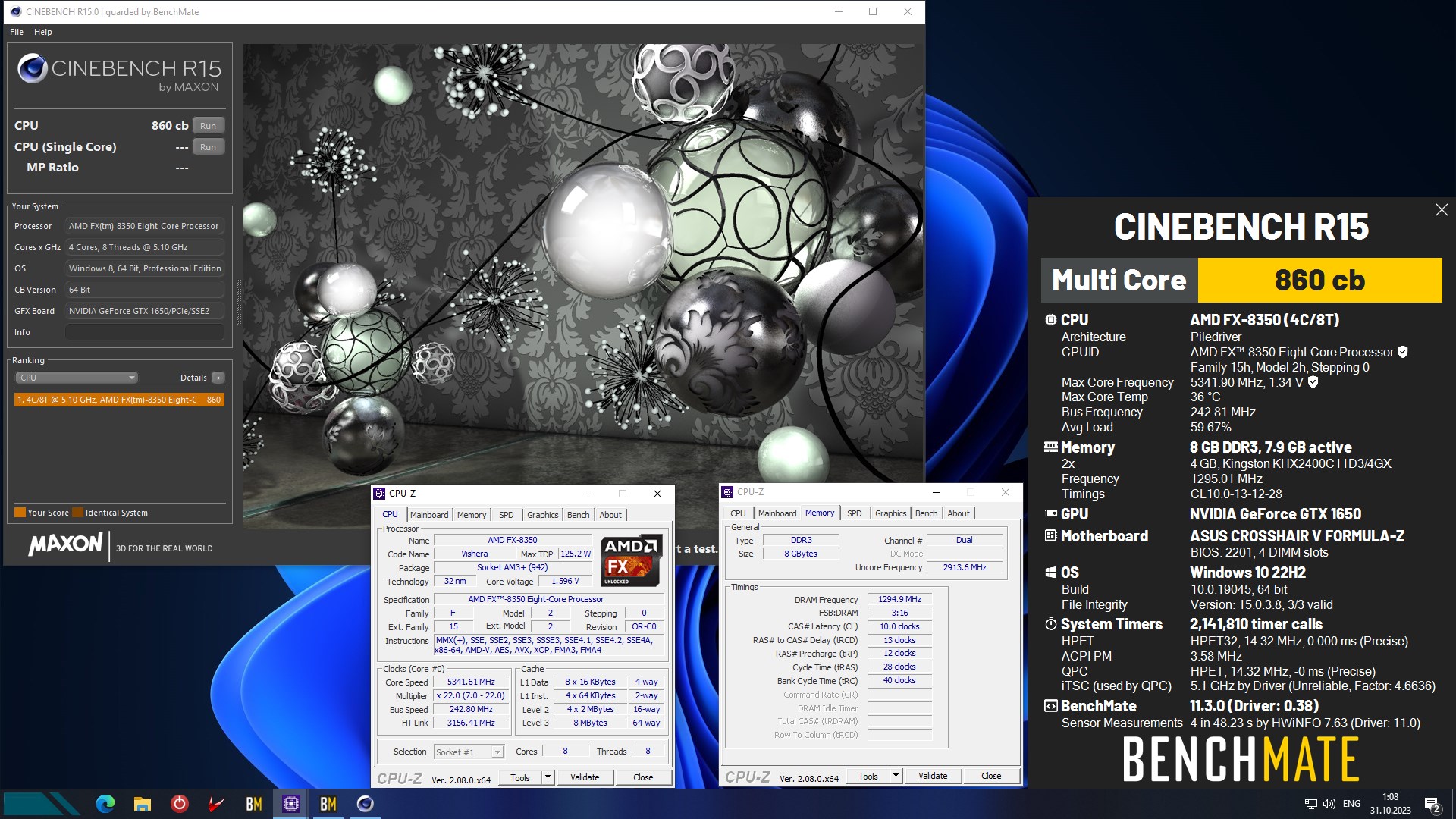Switch to the Mainboard tab in left CPU-Z window

429,515
